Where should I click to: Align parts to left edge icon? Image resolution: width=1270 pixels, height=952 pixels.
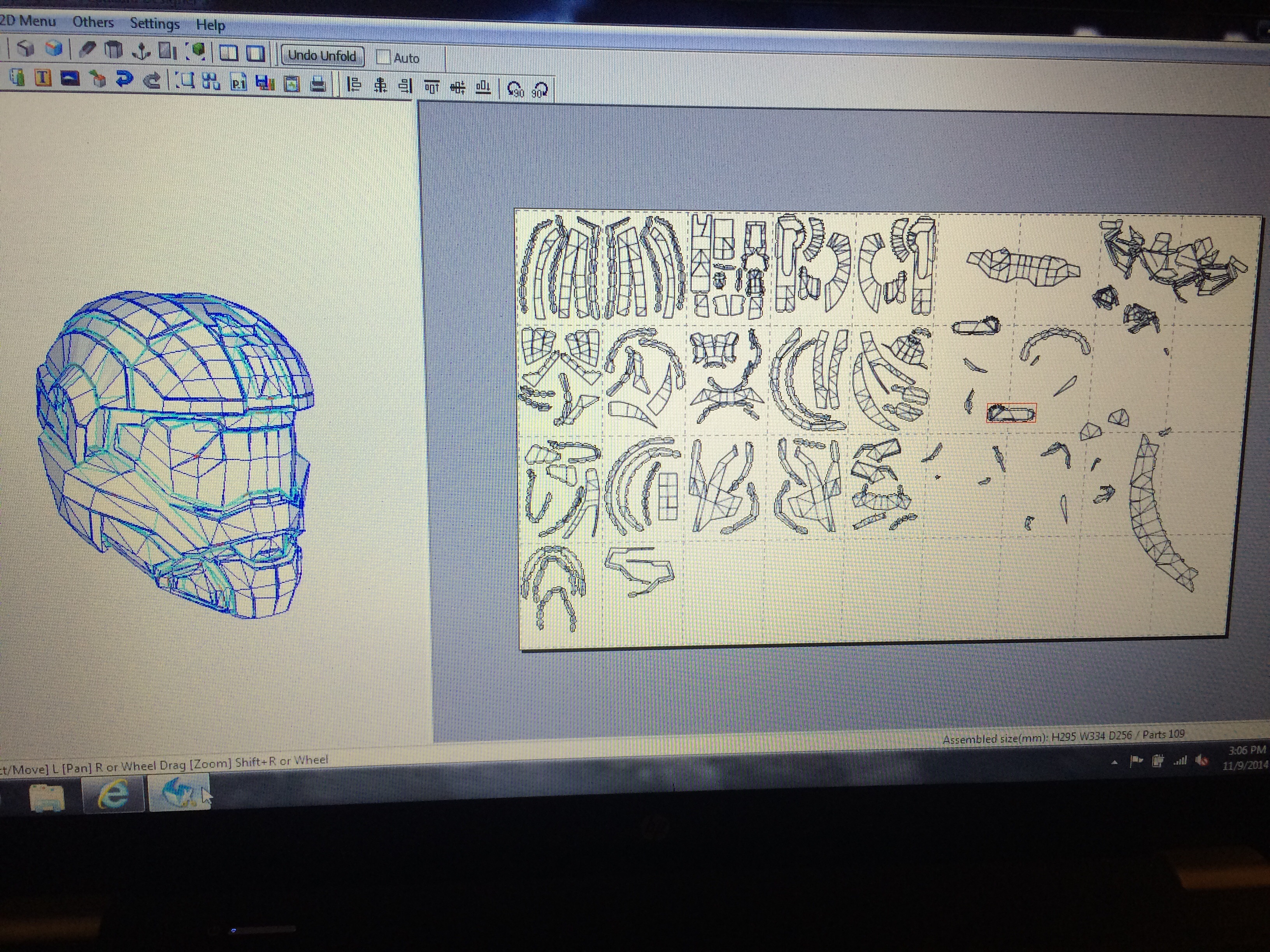(x=354, y=85)
